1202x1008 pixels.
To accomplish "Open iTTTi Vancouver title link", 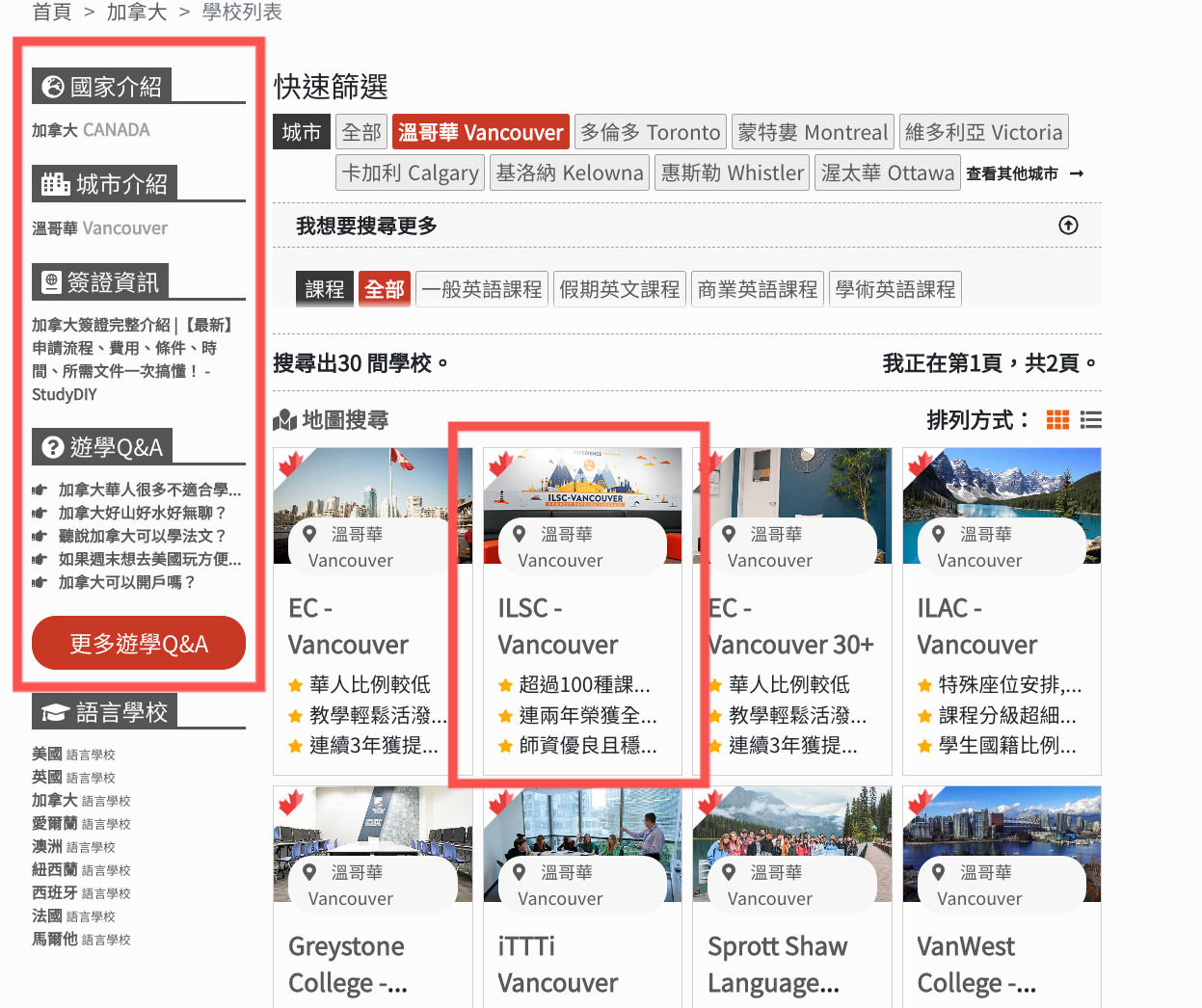I will [x=558, y=965].
